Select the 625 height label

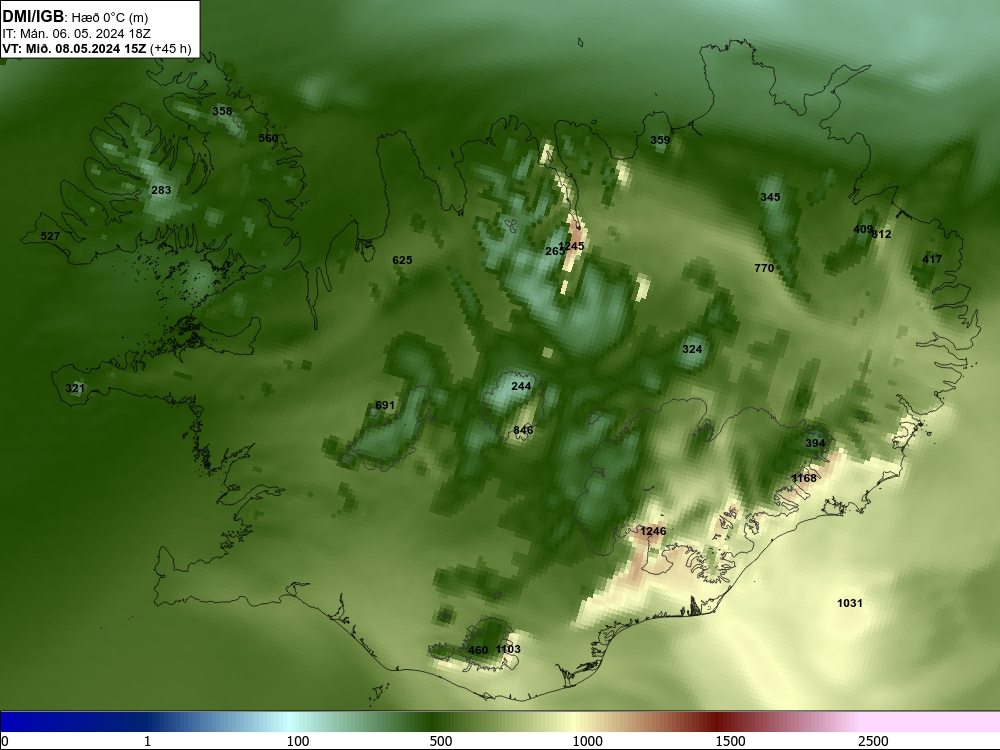click(x=402, y=260)
